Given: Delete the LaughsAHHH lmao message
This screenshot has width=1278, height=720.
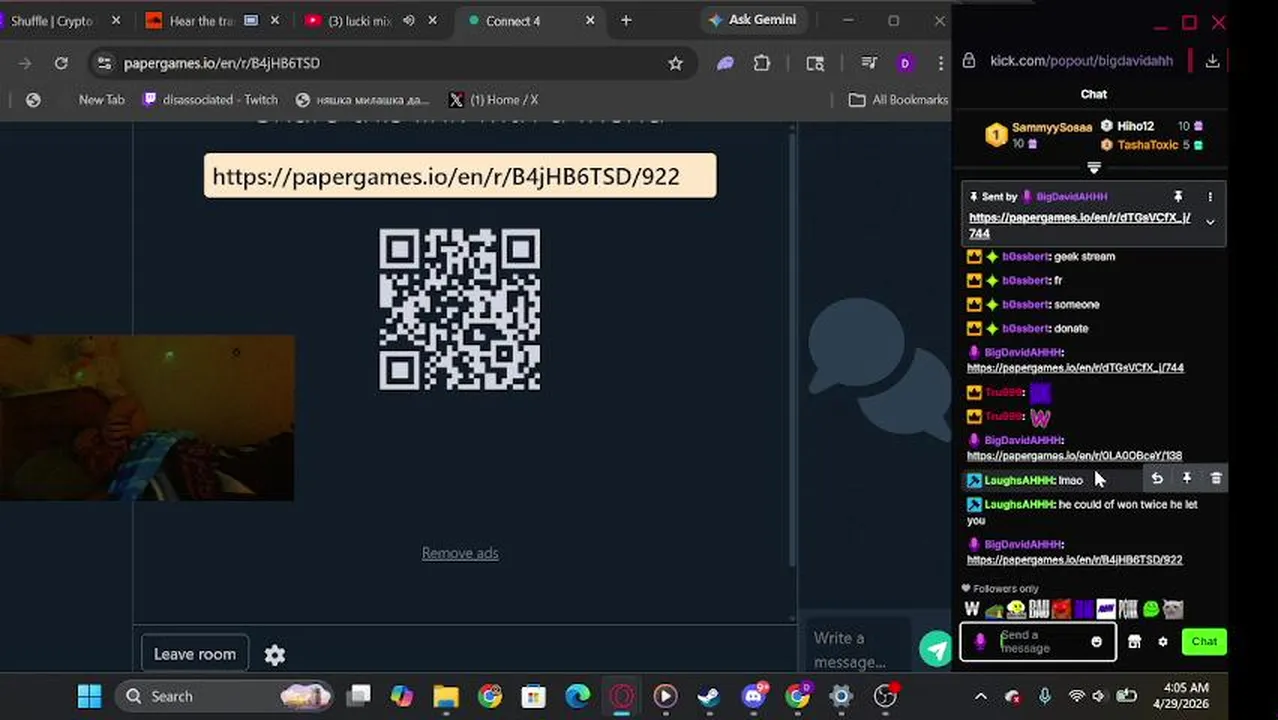Looking at the screenshot, I should pyautogui.click(x=1216, y=479).
